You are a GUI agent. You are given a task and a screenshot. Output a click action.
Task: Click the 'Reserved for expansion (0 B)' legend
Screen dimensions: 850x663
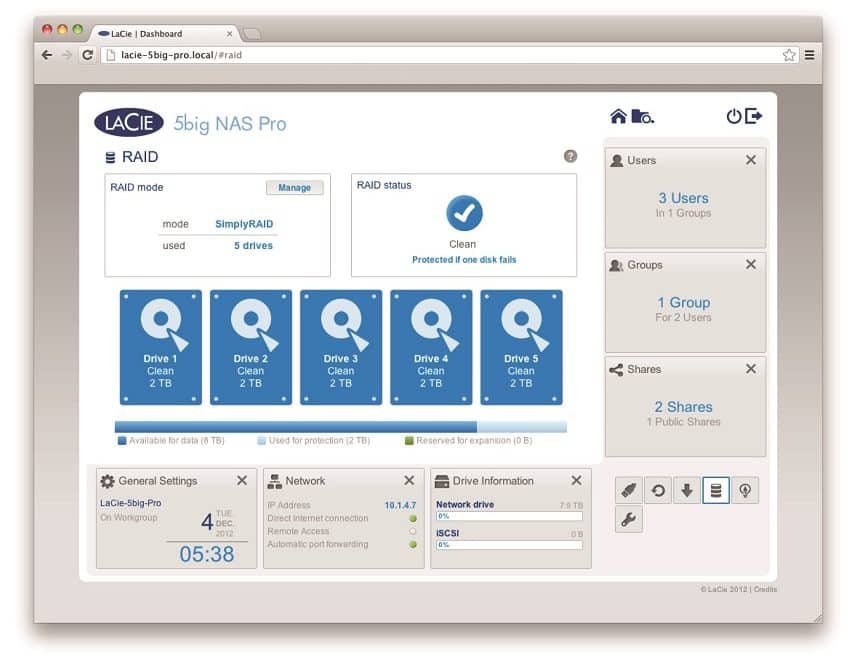click(x=469, y=441)
